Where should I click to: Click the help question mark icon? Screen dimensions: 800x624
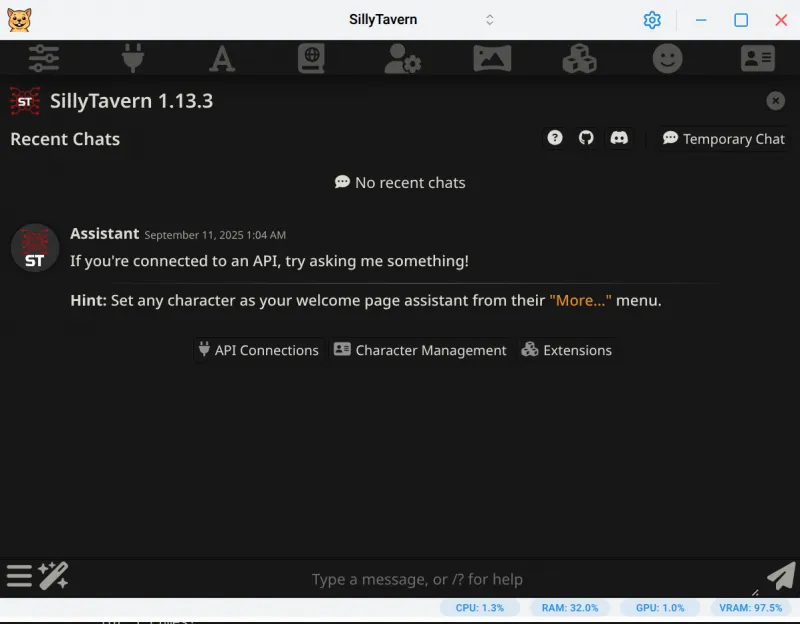555,138
